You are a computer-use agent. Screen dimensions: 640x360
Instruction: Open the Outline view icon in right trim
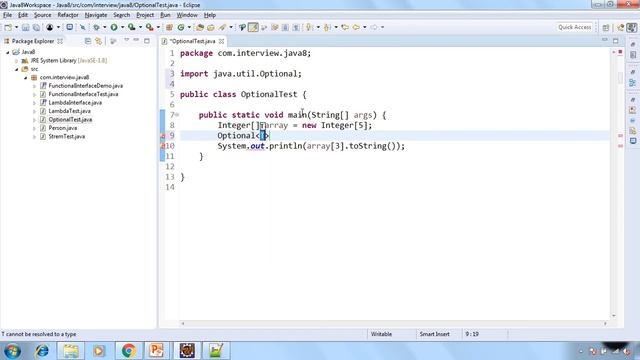coord(633,83)
